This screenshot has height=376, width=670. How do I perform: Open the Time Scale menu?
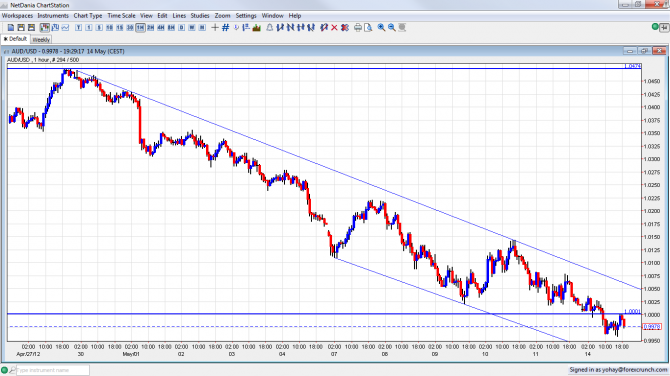coord(121,15)
